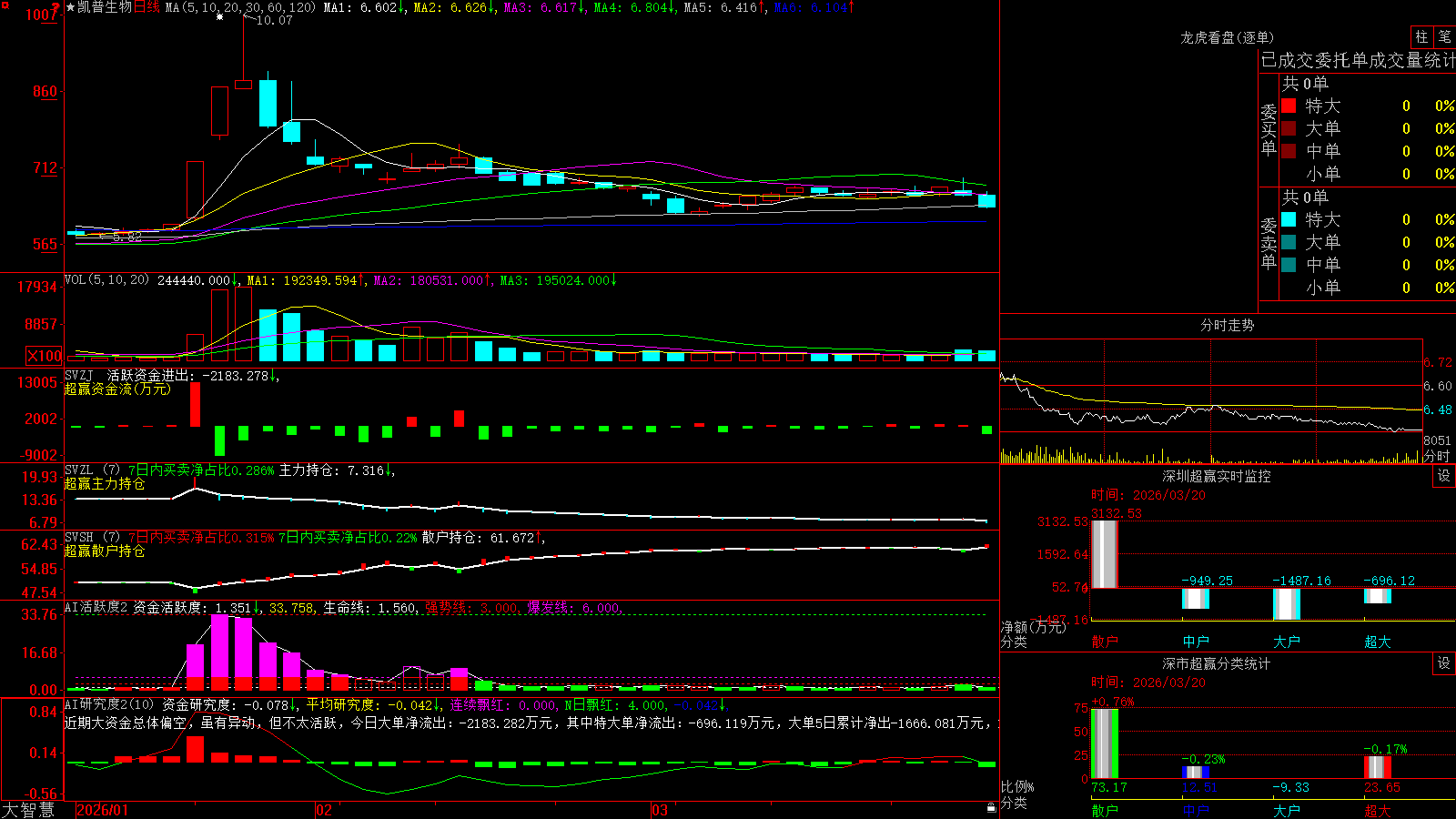1456x819 pixels.
Task: Open 设 settings for 深市超赢分类统计
Action: pyautogui.click(x=1444, y=663)
